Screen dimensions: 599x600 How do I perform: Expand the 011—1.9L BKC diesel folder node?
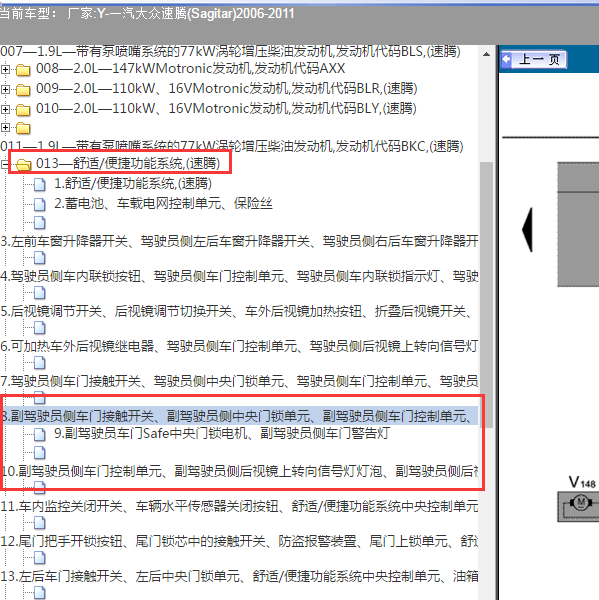click(x=5, y=127)
